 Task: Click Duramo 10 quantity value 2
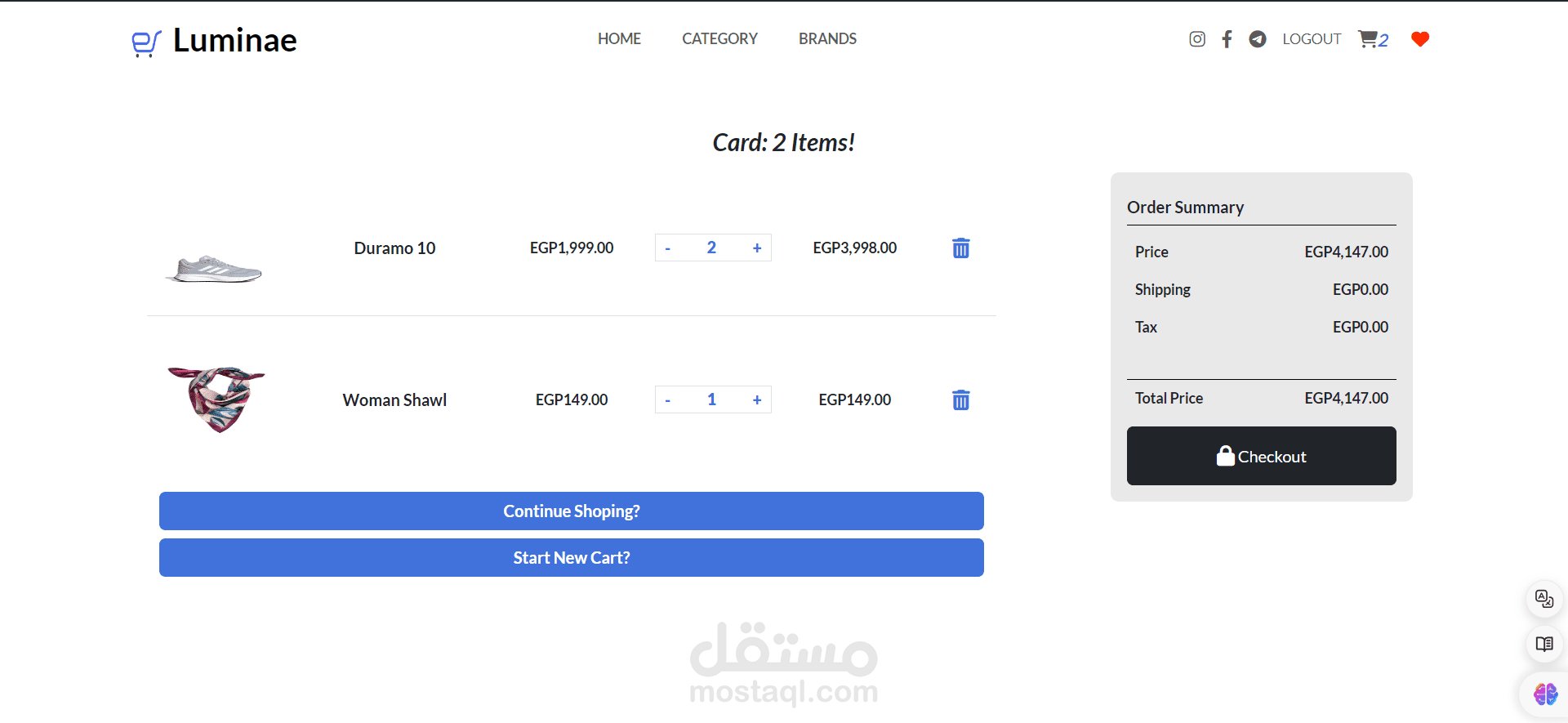(x=711, y=248)
